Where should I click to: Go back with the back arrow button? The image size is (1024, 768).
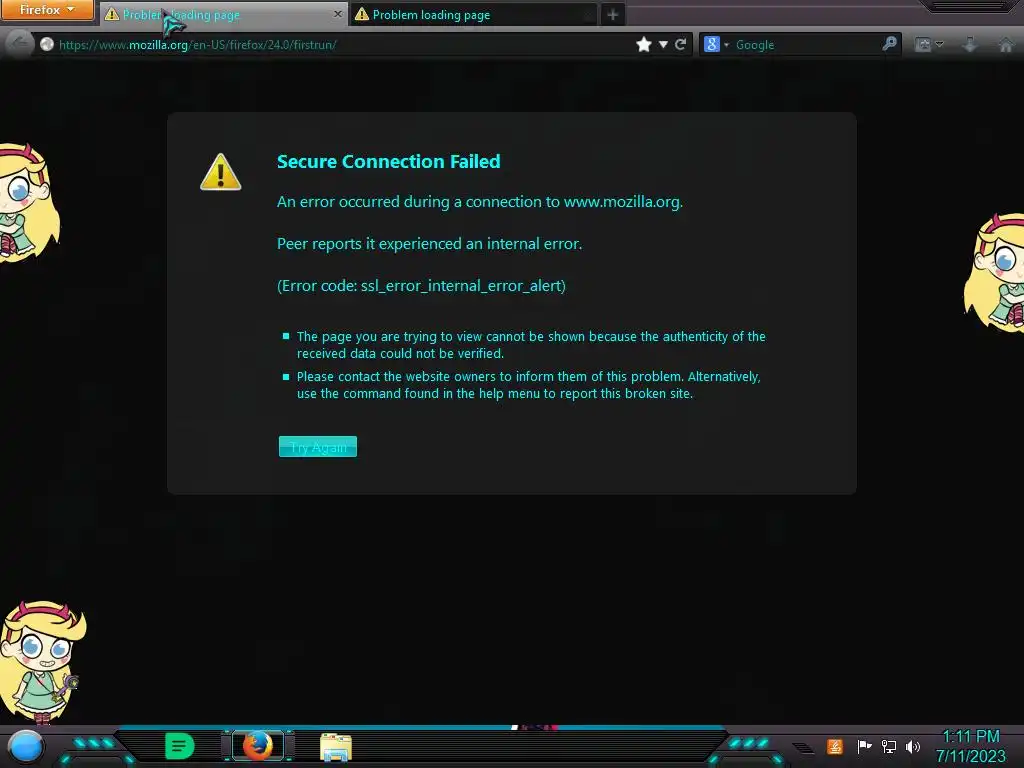coord(19,44)
